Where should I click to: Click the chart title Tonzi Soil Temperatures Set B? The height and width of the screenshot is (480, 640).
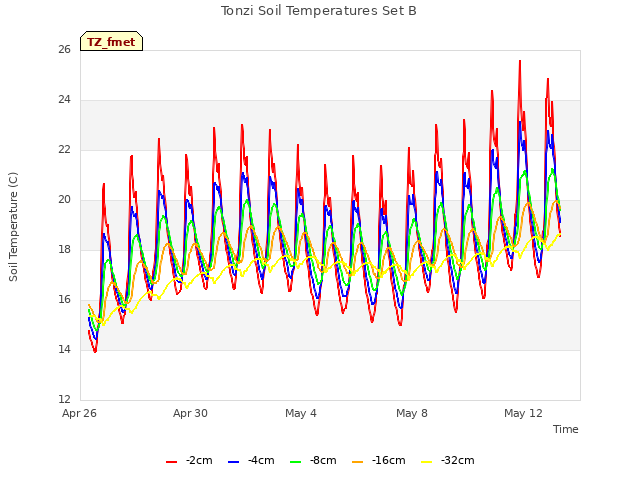[x=319, y=11]
